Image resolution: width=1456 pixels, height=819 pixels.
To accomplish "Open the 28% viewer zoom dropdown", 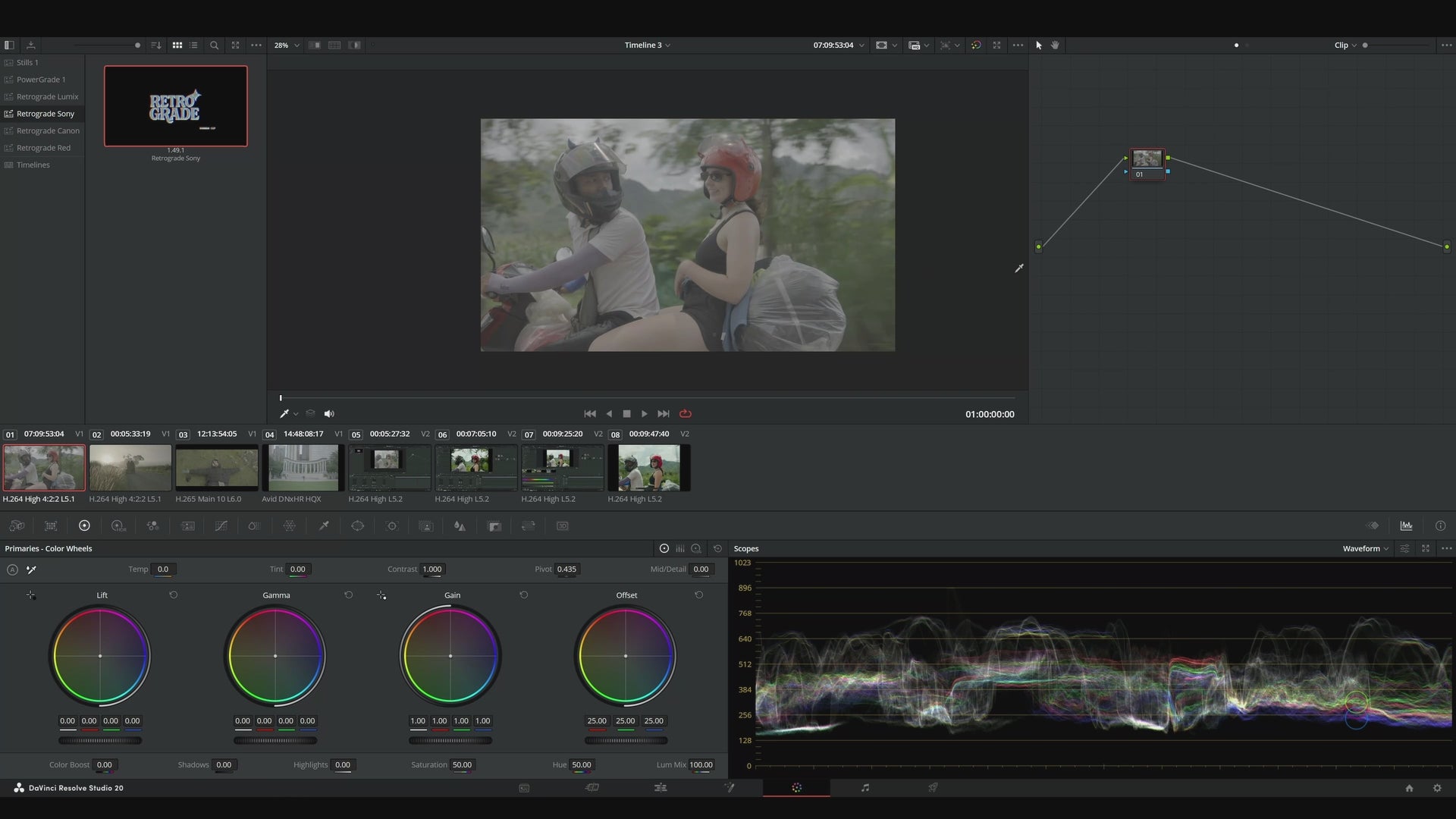I will (x=287, y=45).
